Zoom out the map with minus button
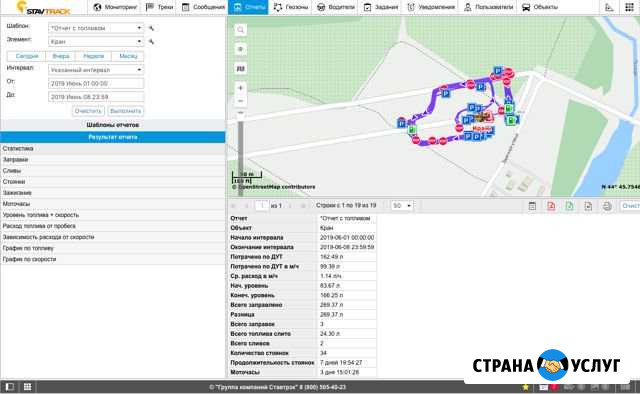Image resolution: width=640 pixels, height=394 pixels. 240,100
